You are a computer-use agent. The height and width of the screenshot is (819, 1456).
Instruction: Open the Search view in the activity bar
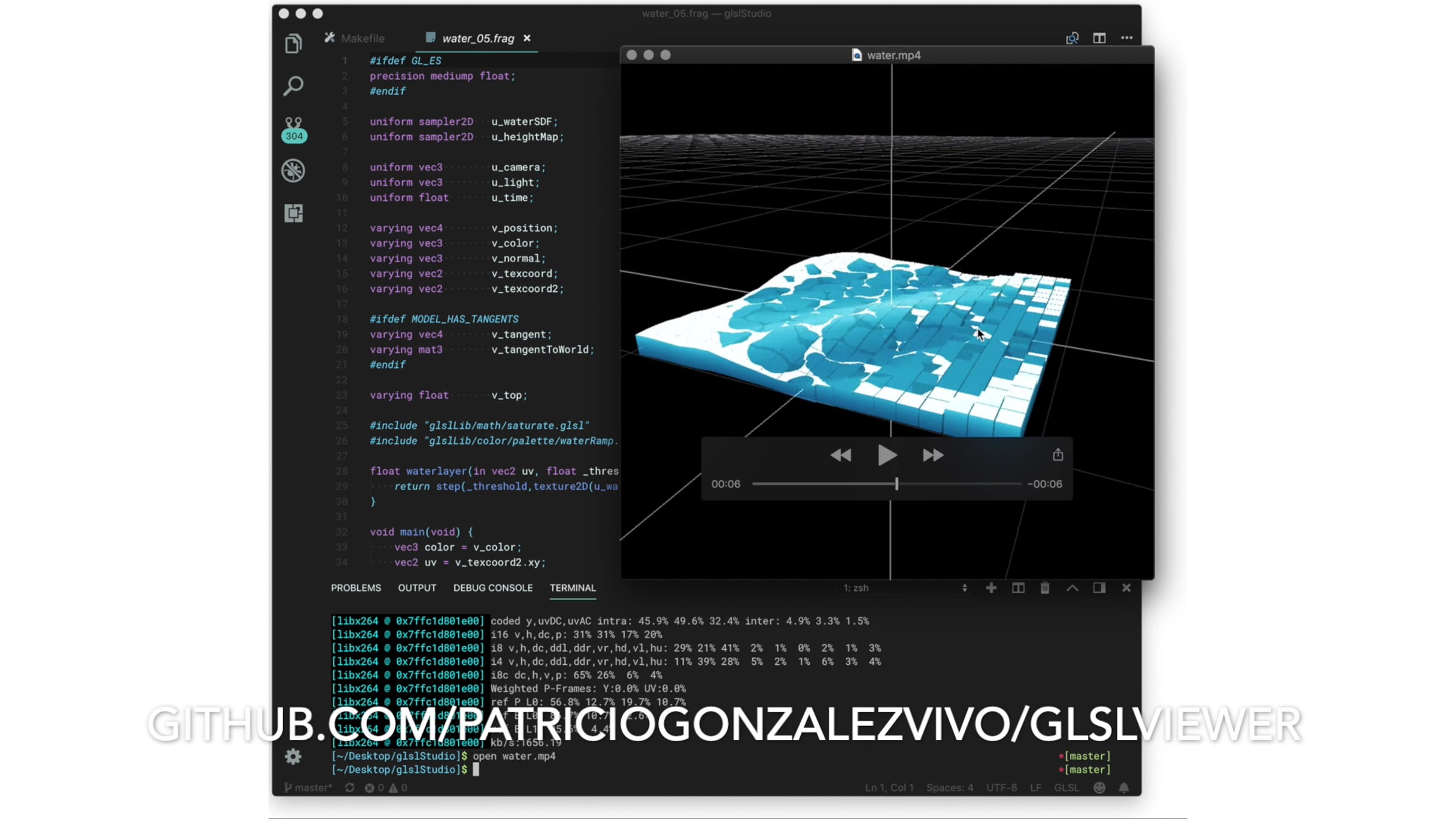click(x=294, y=86)
